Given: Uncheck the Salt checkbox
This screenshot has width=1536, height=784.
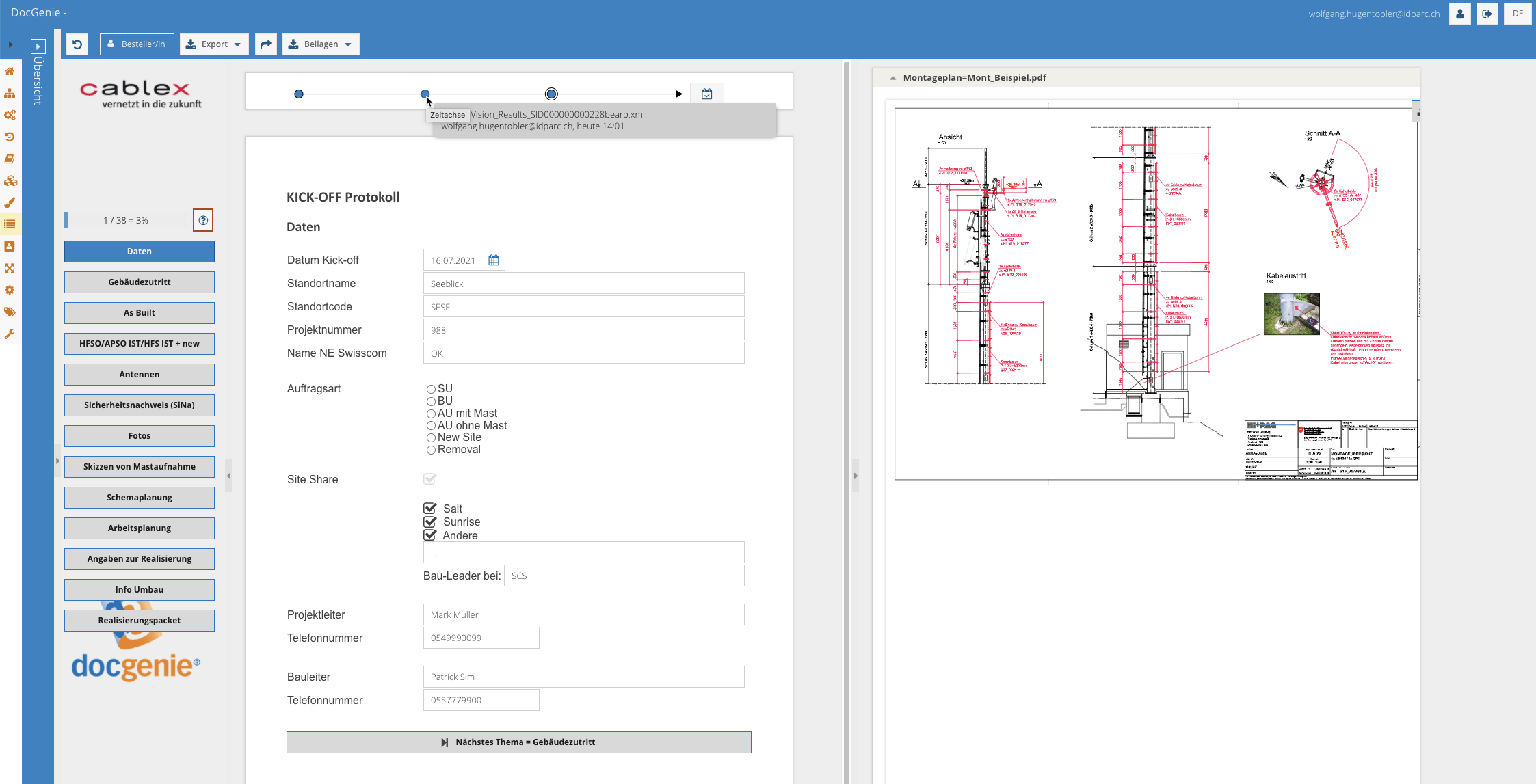Looking at the screenshot, I should pos(430,509).
